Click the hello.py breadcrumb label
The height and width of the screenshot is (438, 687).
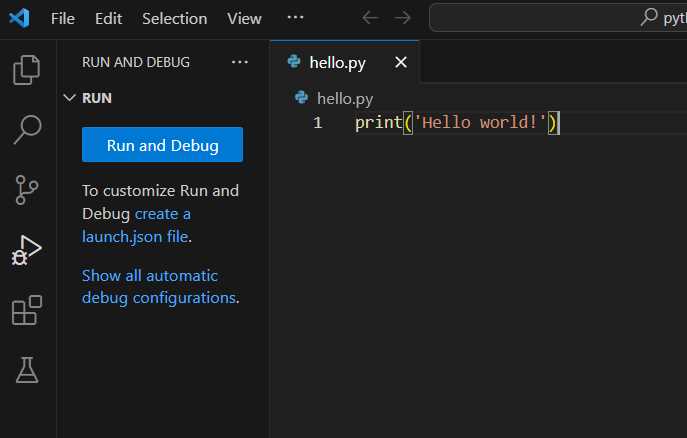[x=345, y=99]
